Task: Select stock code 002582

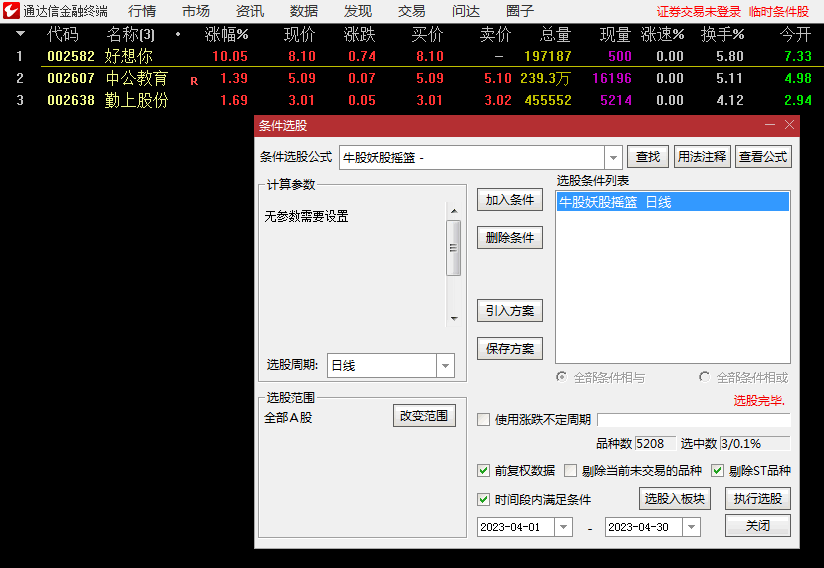Action: [x=71, y=56]
